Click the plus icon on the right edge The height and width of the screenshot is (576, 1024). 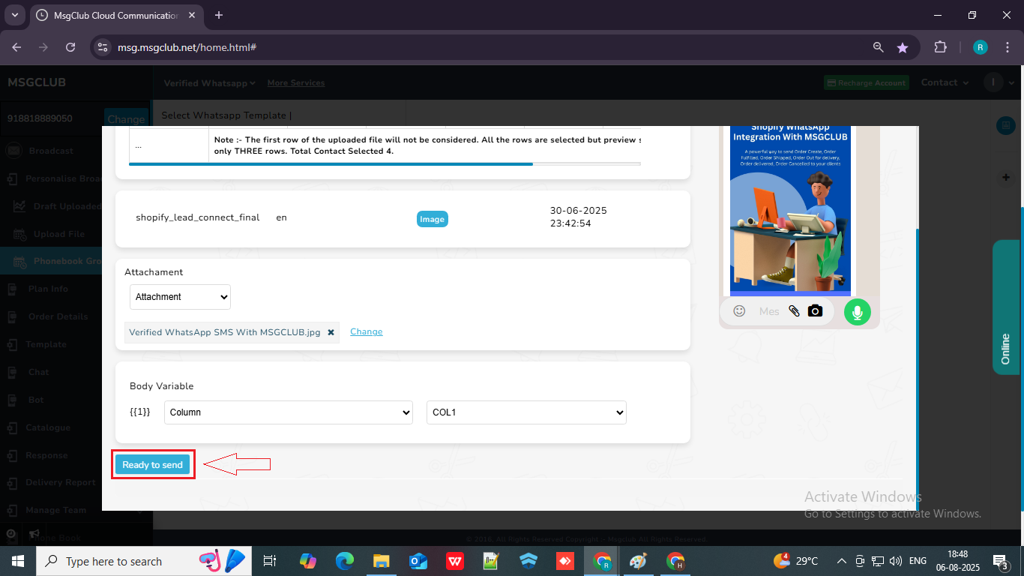1006,178
